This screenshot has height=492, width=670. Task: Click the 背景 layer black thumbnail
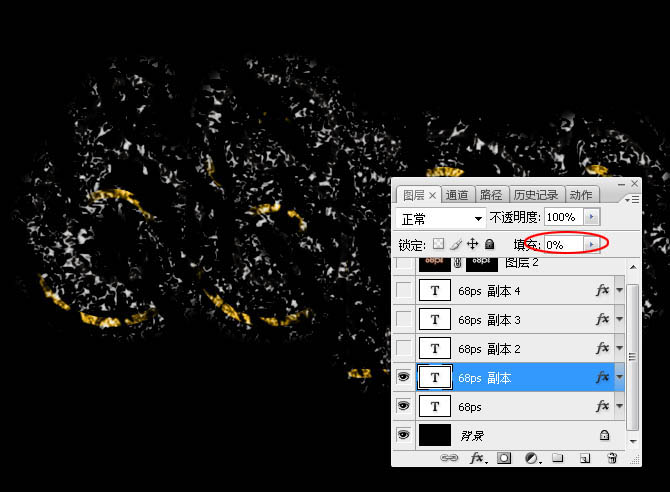(x=435, y=435)
